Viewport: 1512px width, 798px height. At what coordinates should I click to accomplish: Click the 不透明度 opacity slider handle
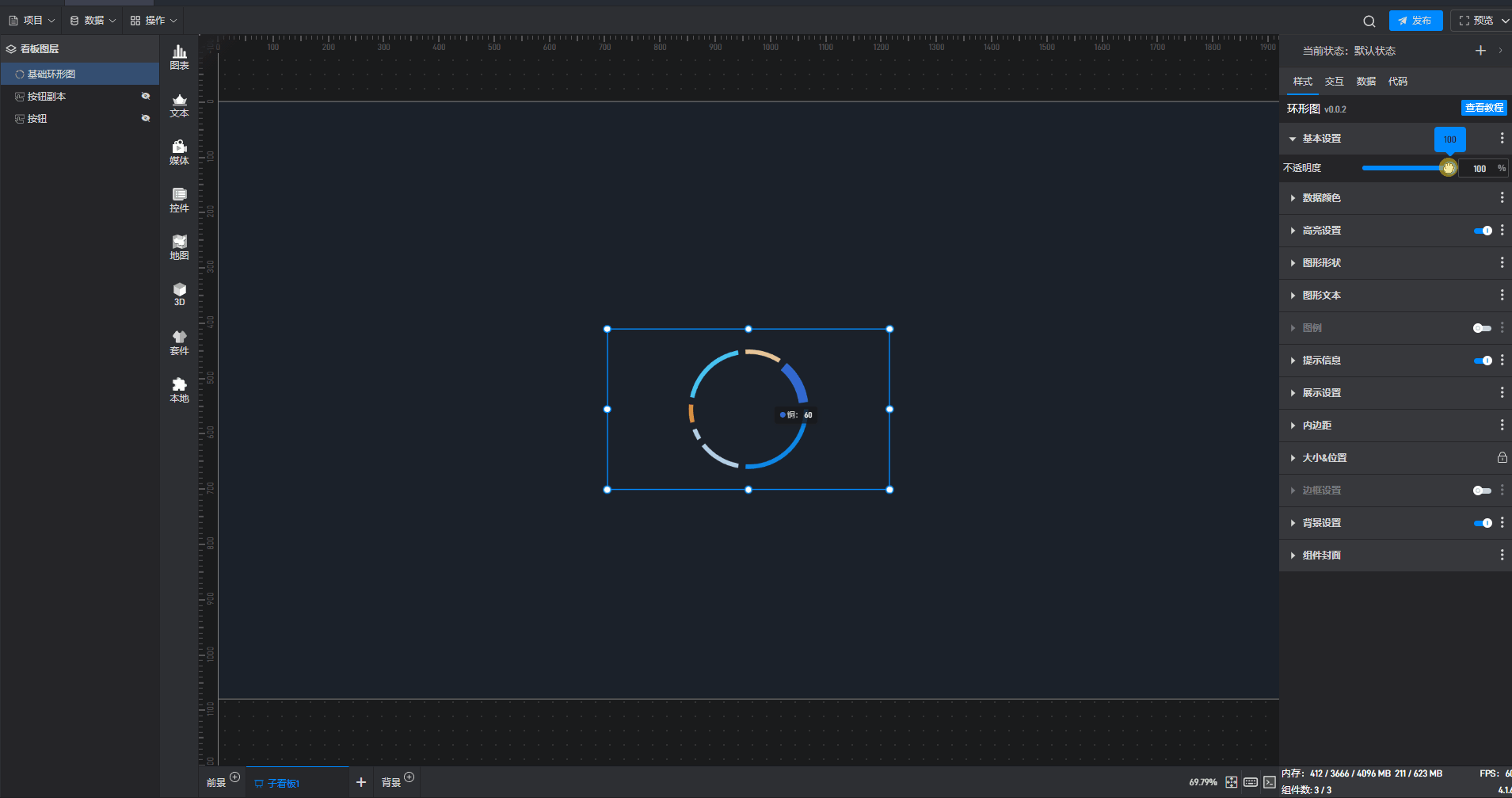coord(1448,168)
